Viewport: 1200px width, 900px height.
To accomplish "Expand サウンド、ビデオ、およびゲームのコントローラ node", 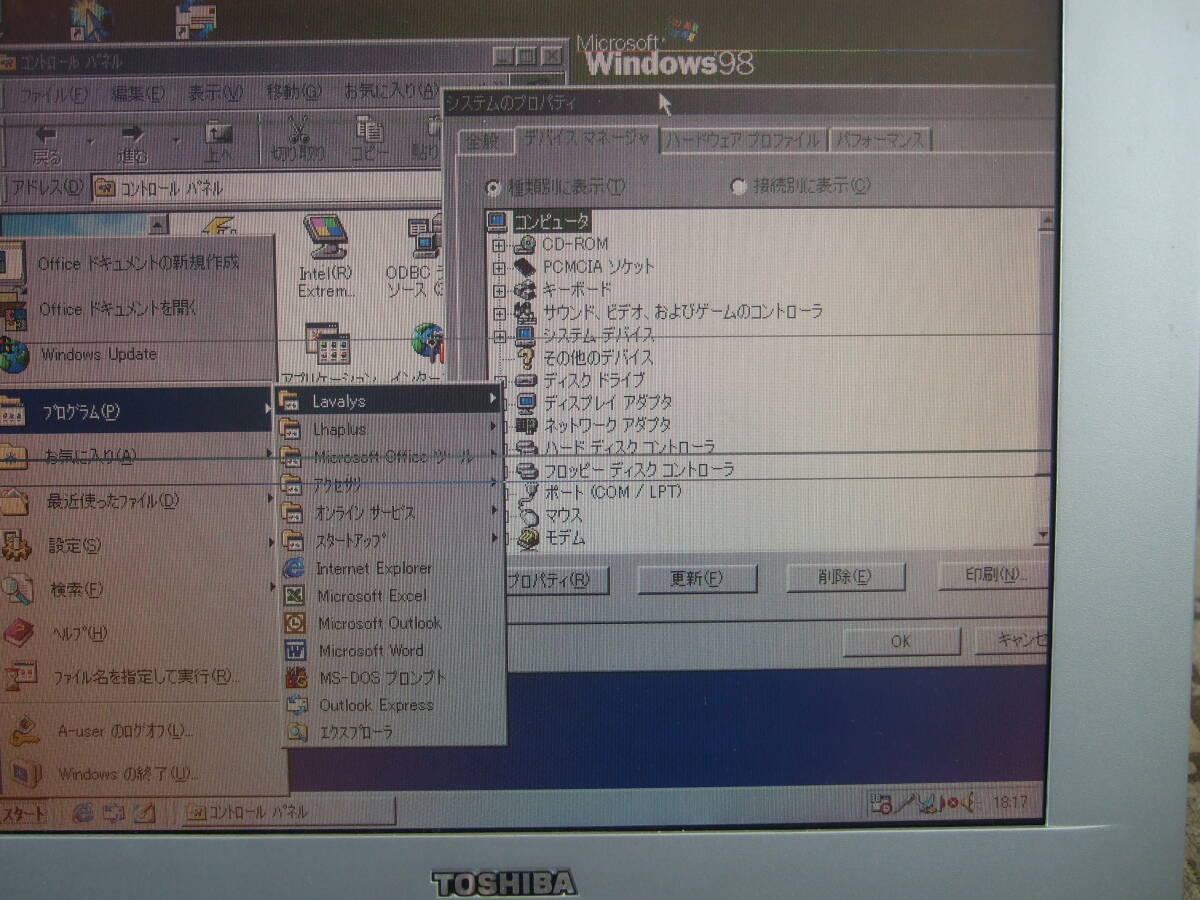I will pos(499,312).
